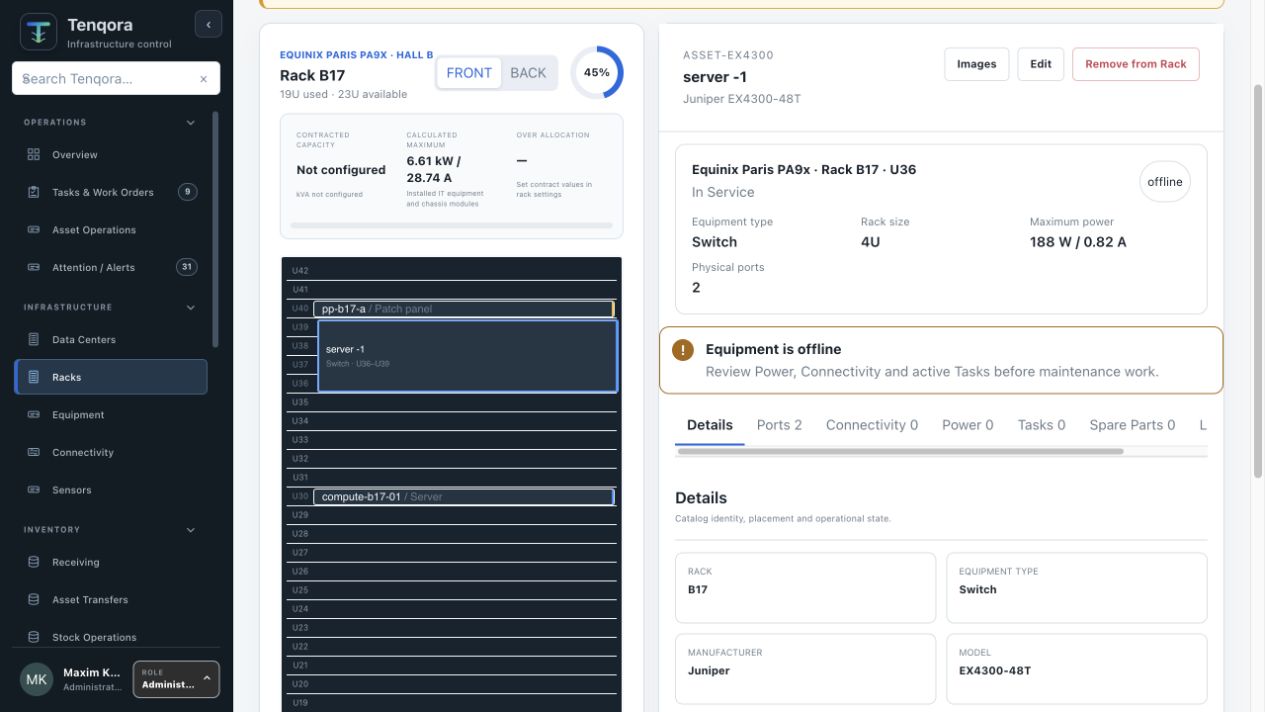Select the Racks sidebar icon
Viewport: 1265px width, 712px height.
[33, 377]
